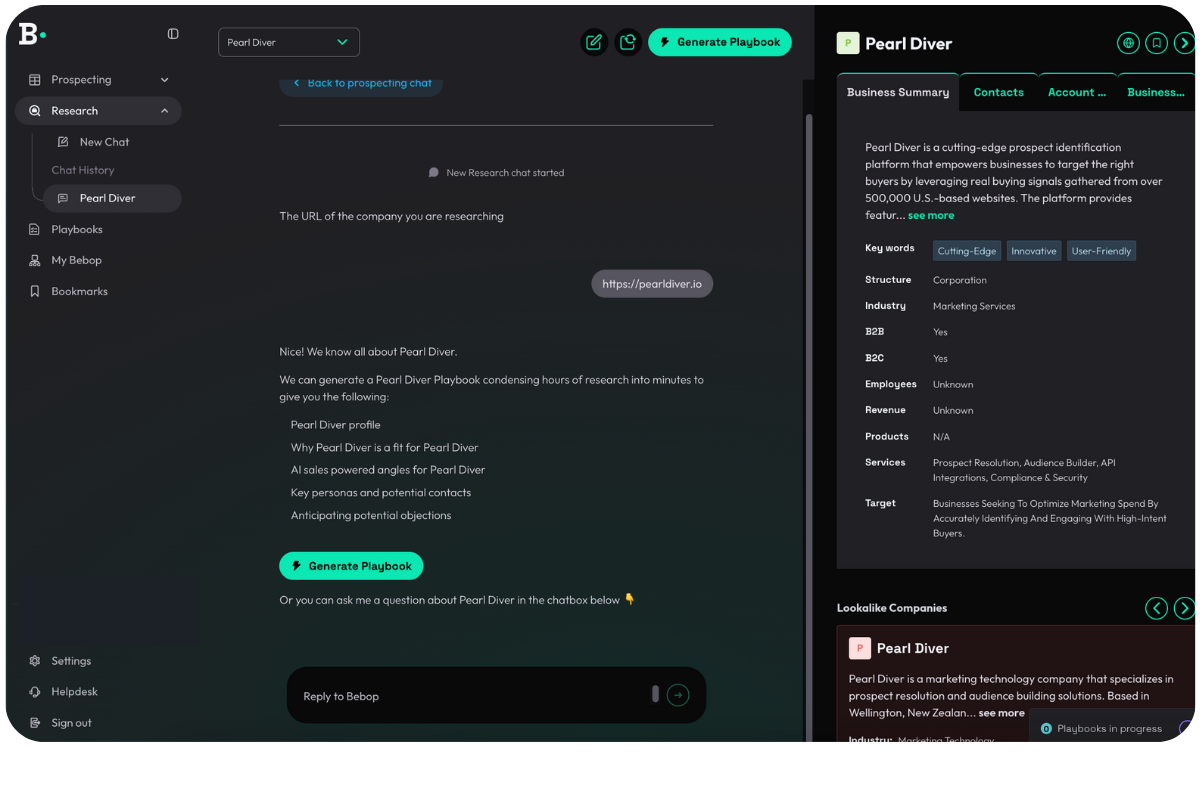This screenshot has height=800, width=1200.
Task: Expand the Prospecting chevron
Action: click(165, 80)
